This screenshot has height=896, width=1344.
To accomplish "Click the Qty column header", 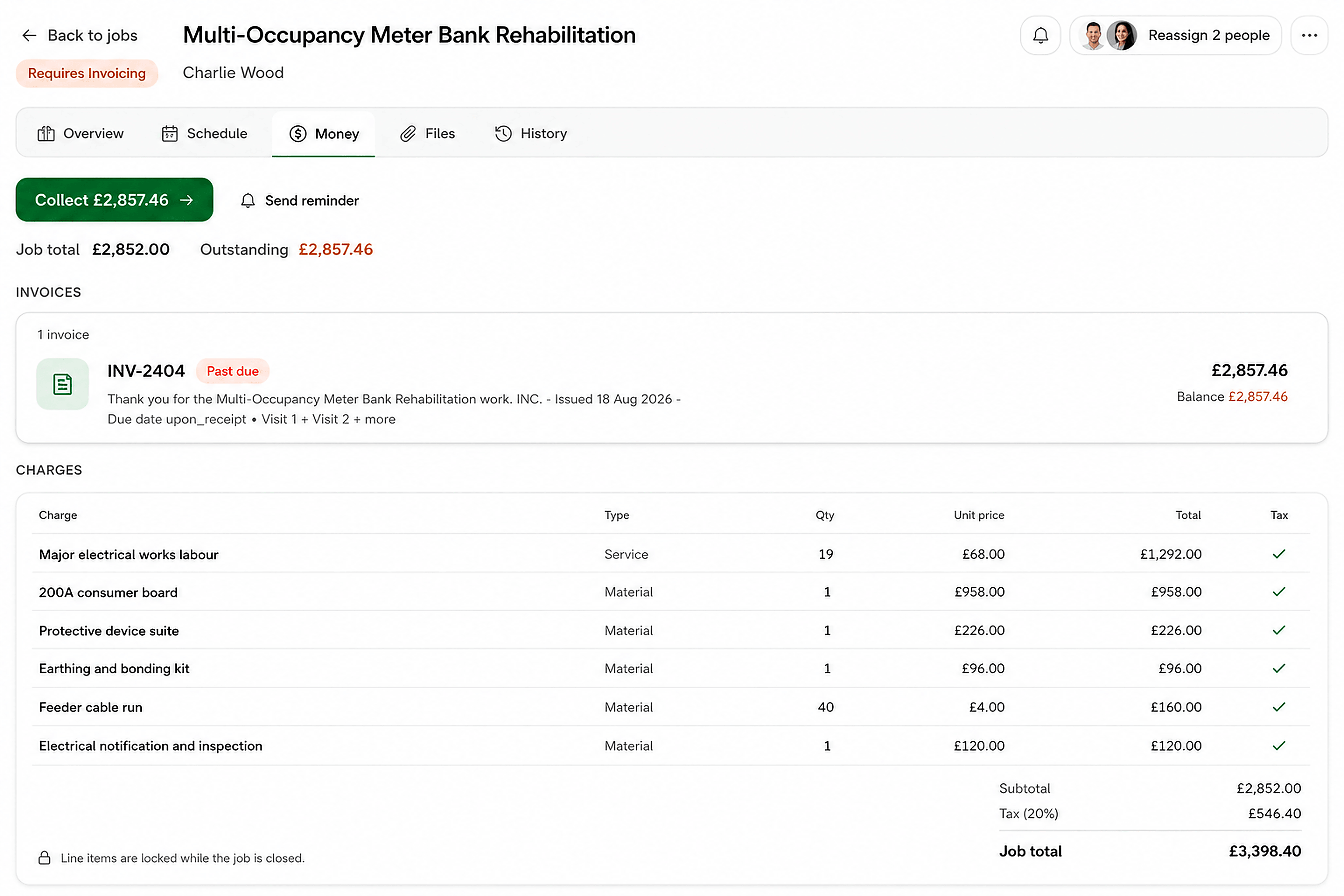I will (825, 515).
